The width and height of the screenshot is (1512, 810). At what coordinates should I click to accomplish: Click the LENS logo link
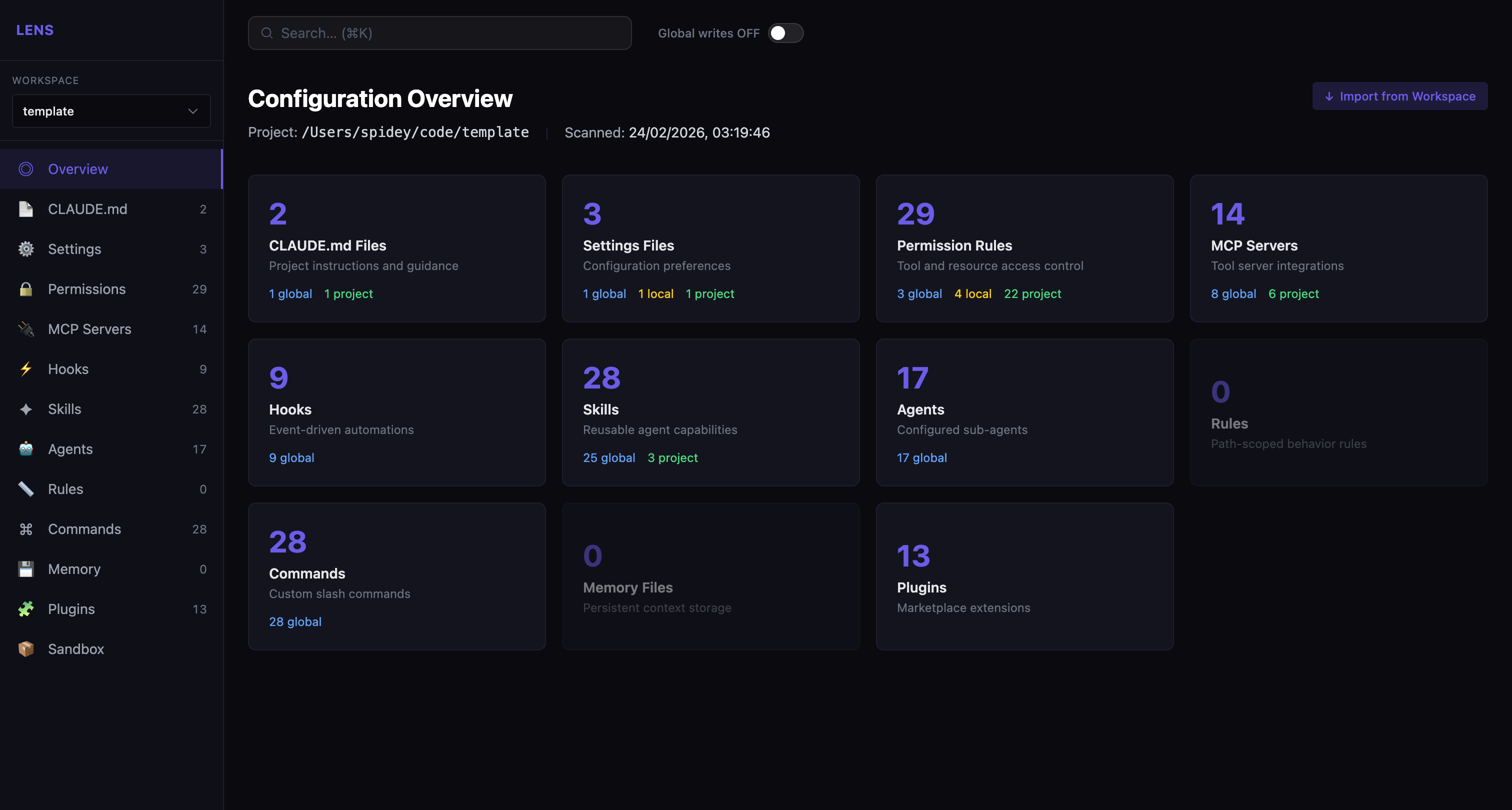[x=34, y=30]
